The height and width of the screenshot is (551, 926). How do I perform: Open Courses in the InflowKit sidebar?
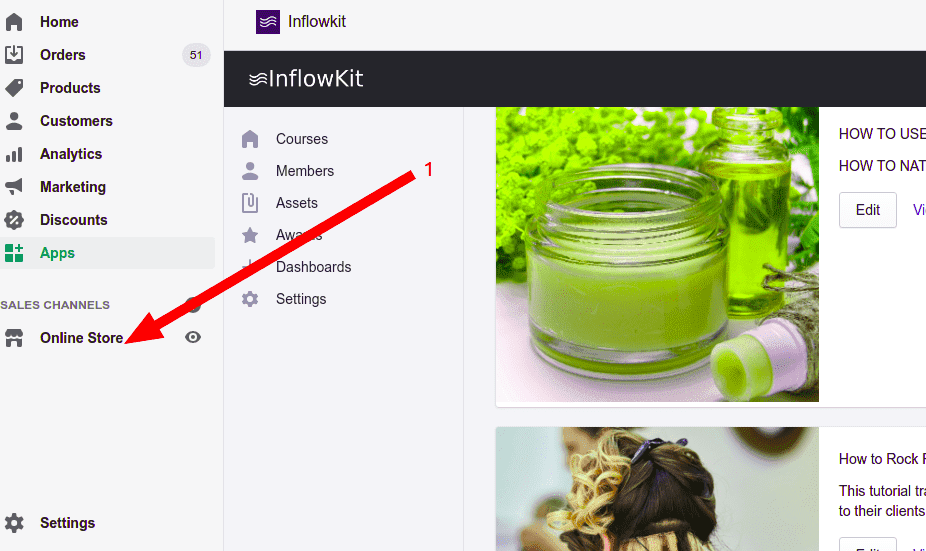coord(301,139)
